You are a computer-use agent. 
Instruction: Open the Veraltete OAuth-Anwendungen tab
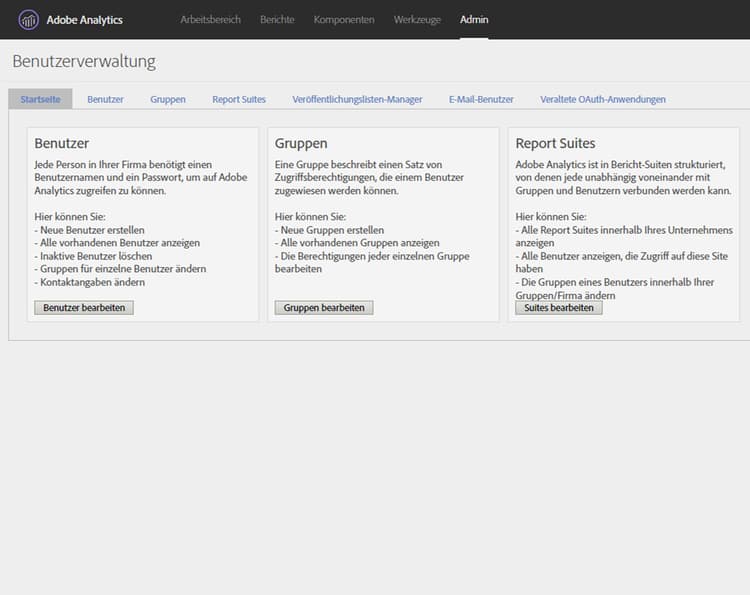pos(603,99)
